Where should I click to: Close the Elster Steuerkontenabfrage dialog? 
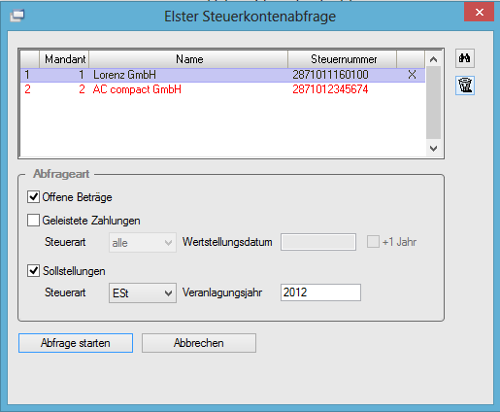479,12
